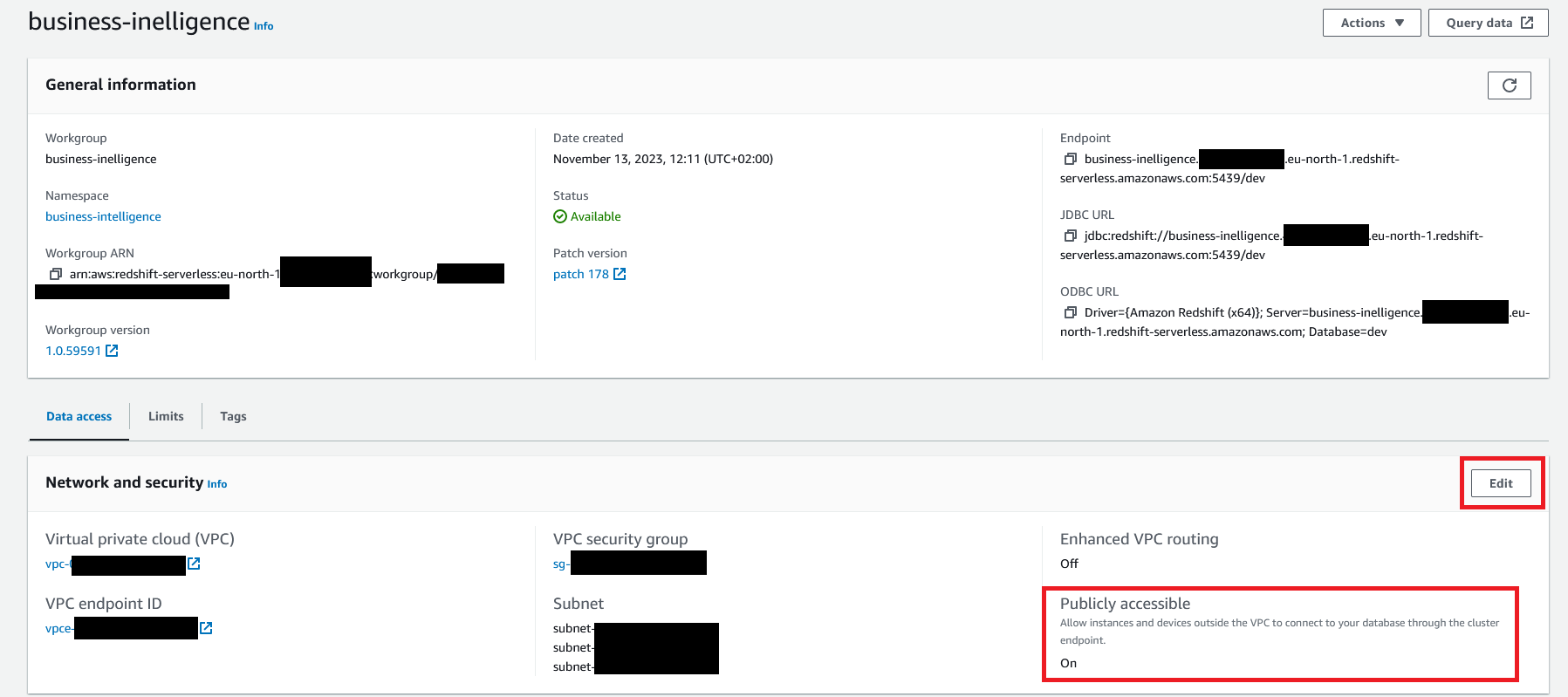The image size is (1568, 697).
Task: Click the Workgroup ARN label
Action: [x=90, y=253]
